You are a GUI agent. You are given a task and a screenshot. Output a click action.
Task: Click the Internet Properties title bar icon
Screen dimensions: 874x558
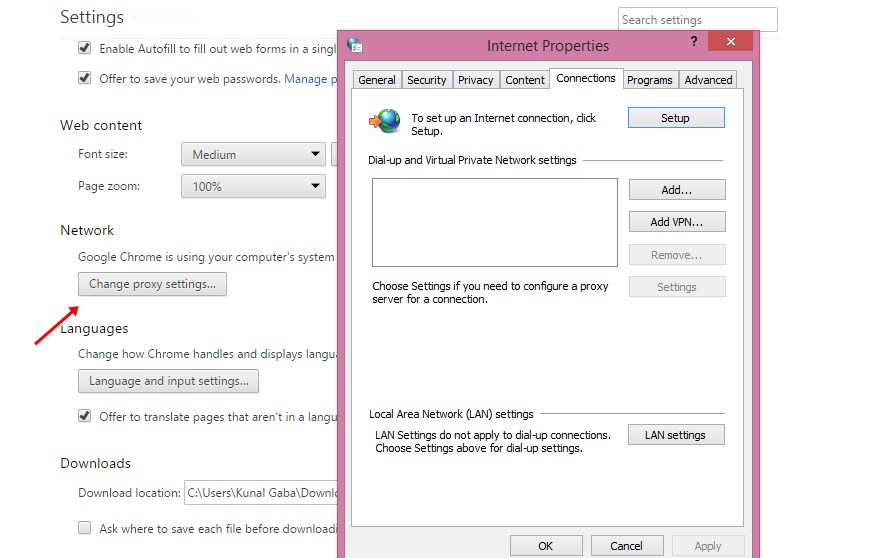point(355,45)
